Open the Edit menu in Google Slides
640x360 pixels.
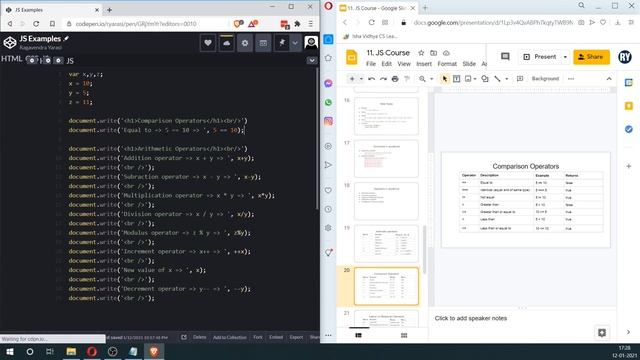387,64
